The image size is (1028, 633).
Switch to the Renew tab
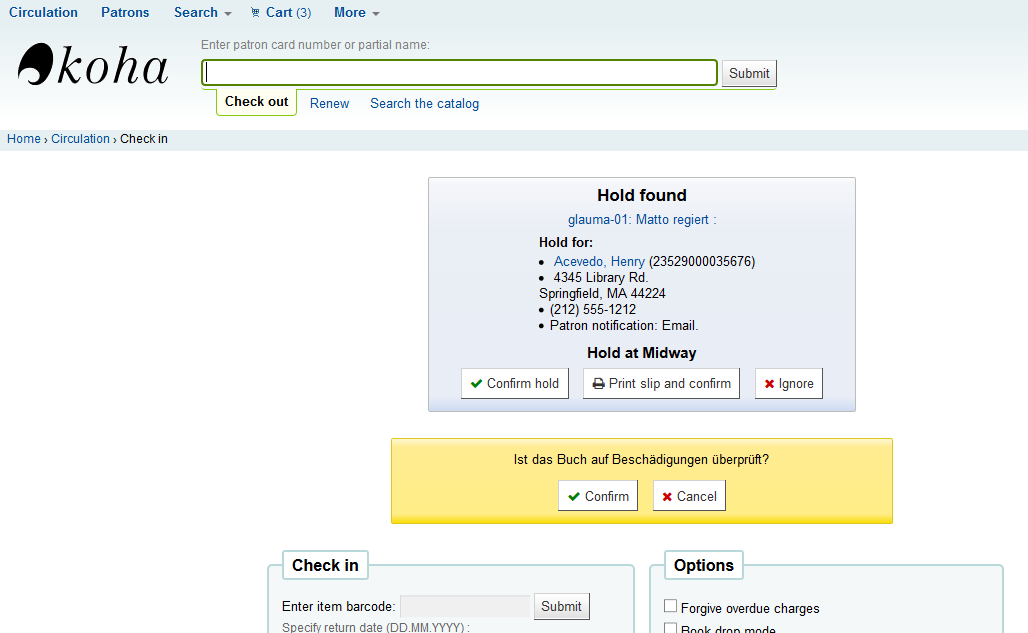tap(329, 104)
